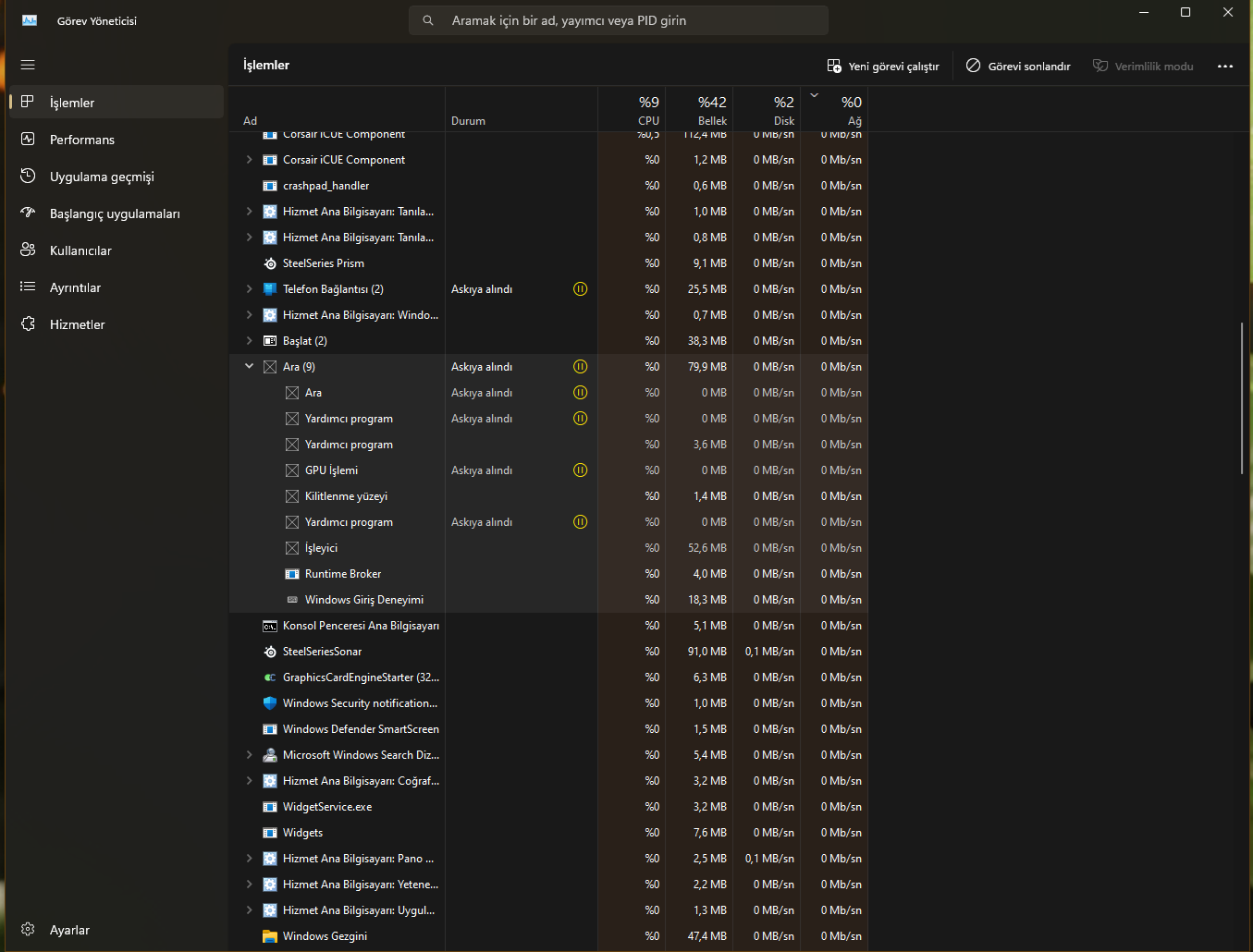This screenshot has height=952, width=1253.
Task: Click the Telefon Bağlantısı app icon
Action: (x=270, y=289)
